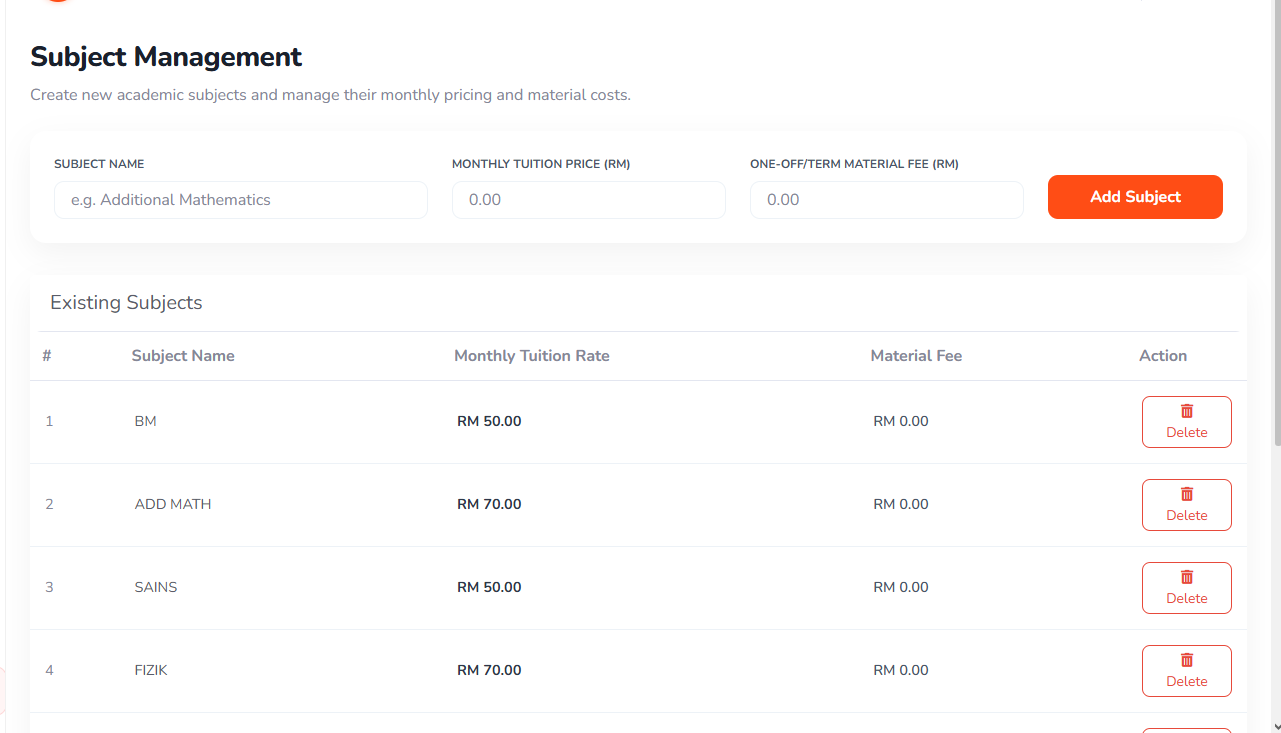
Task: Click the trash icon in BM row
Action: 1187,411
